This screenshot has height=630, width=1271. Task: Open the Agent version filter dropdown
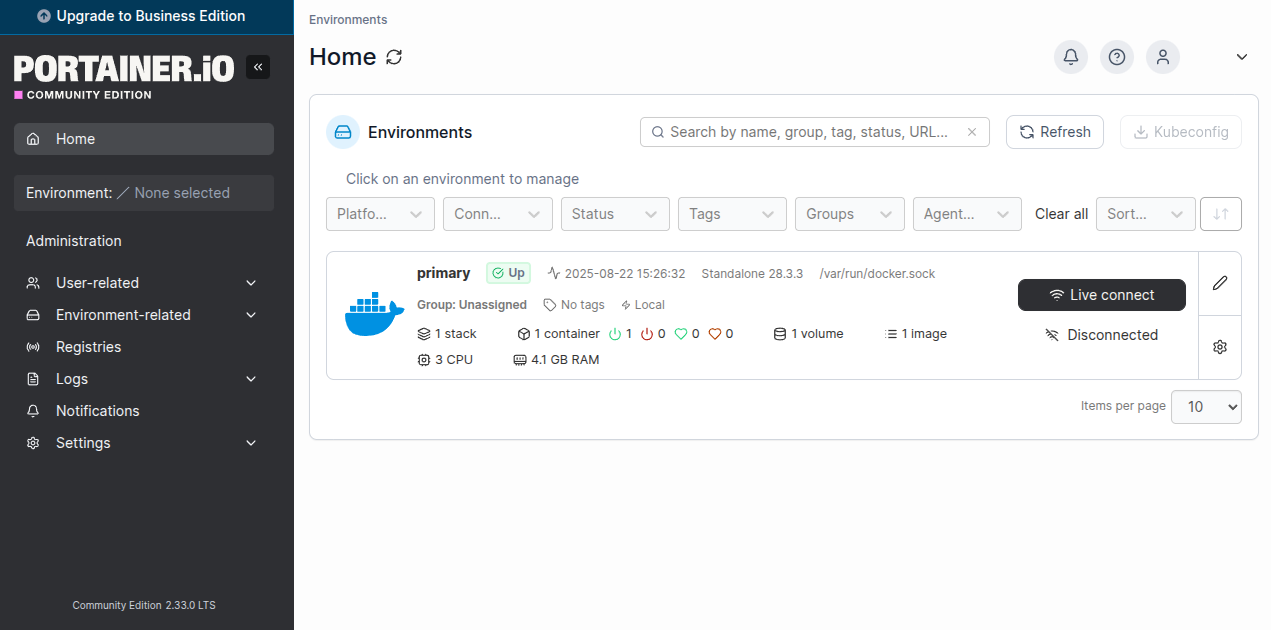pyautogui.click(x=967, y=214)
